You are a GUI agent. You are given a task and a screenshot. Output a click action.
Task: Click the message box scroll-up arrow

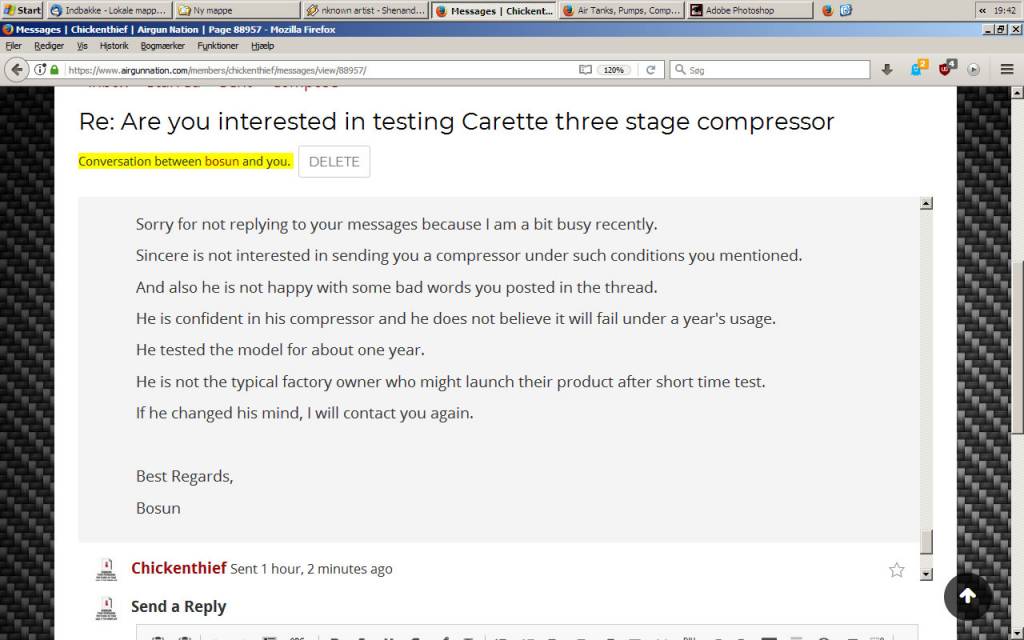pos(926,203)
